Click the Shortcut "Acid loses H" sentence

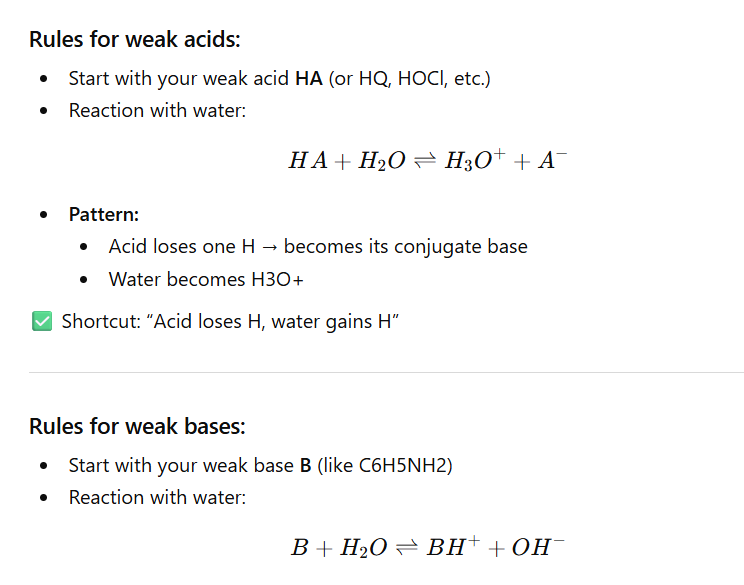230,322
